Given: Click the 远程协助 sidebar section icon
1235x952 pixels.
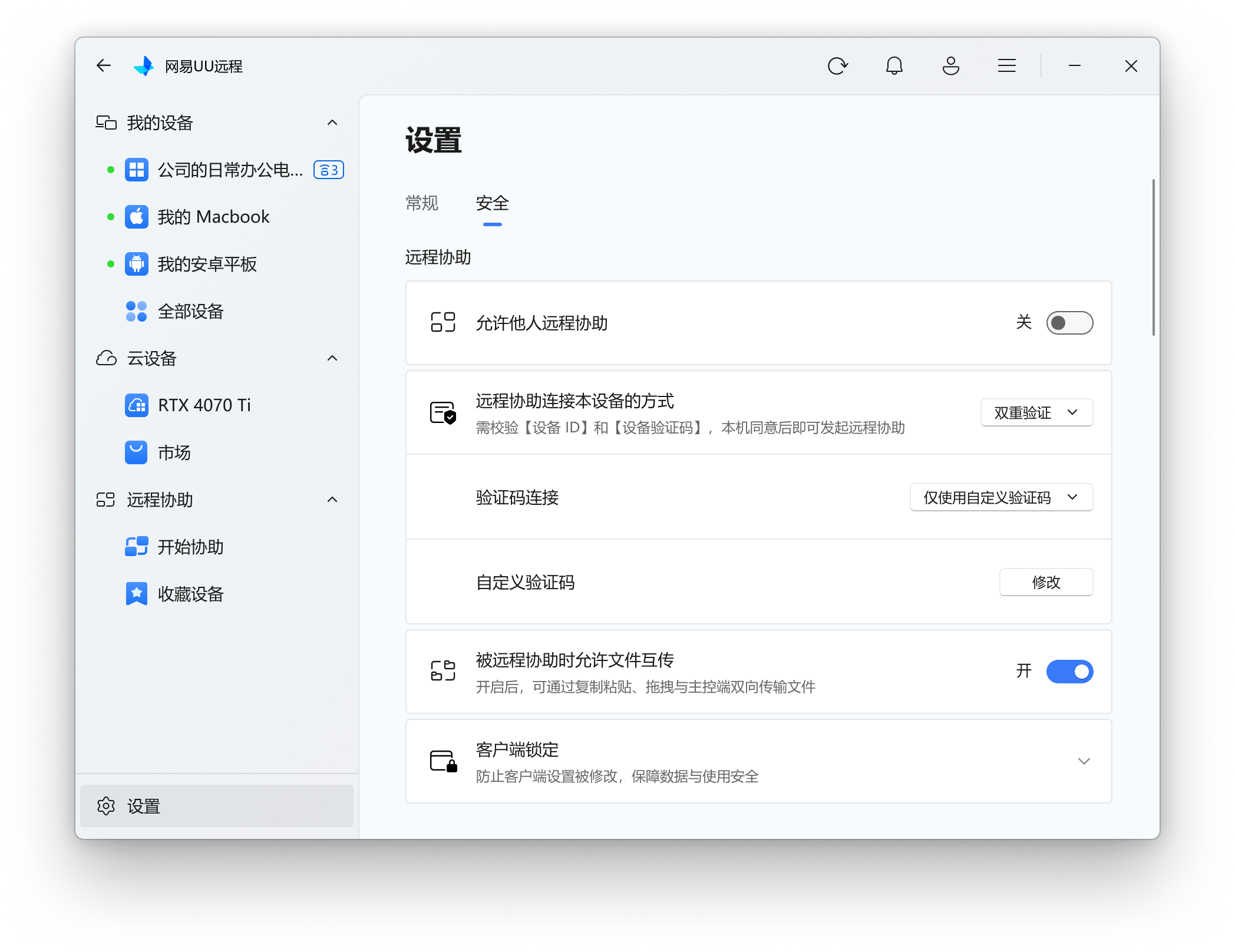Looking at the screenshot, I should 106,500.
